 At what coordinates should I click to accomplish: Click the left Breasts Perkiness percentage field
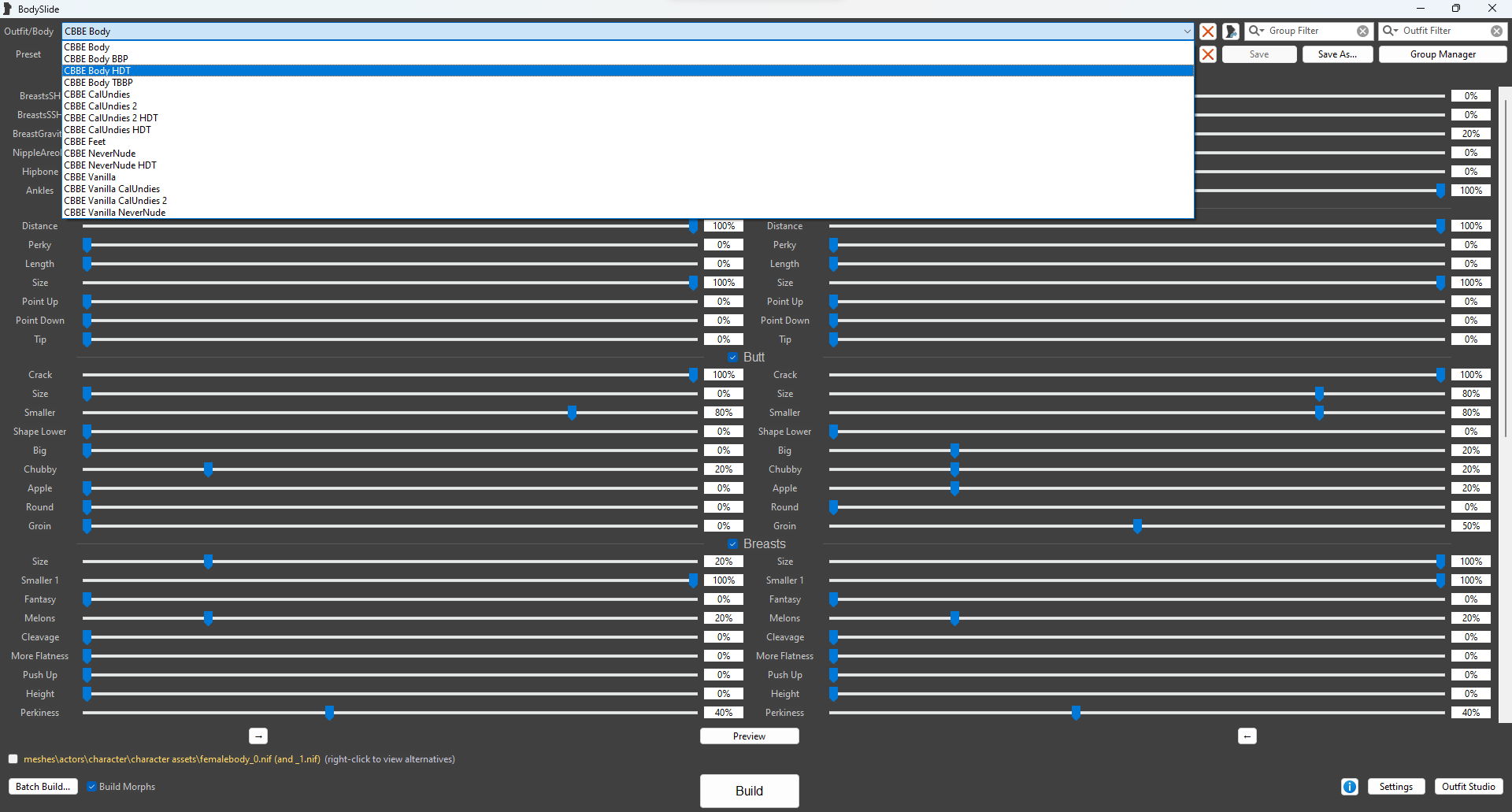point(723,713)
